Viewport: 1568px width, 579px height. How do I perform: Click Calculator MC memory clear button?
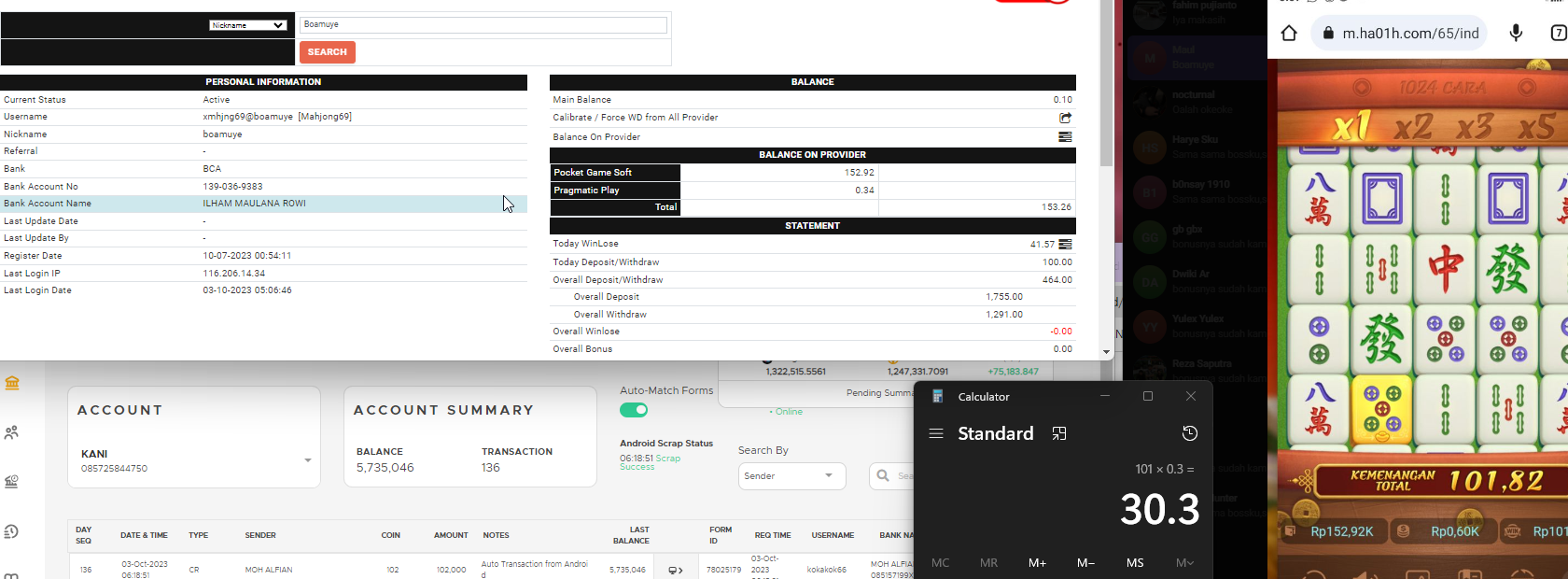coord(941,563)
